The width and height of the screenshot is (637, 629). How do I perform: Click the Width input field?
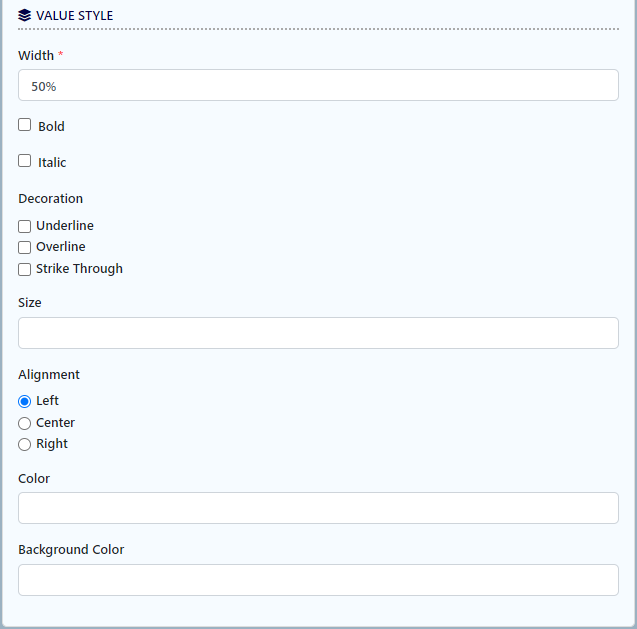tap(318, 85)
